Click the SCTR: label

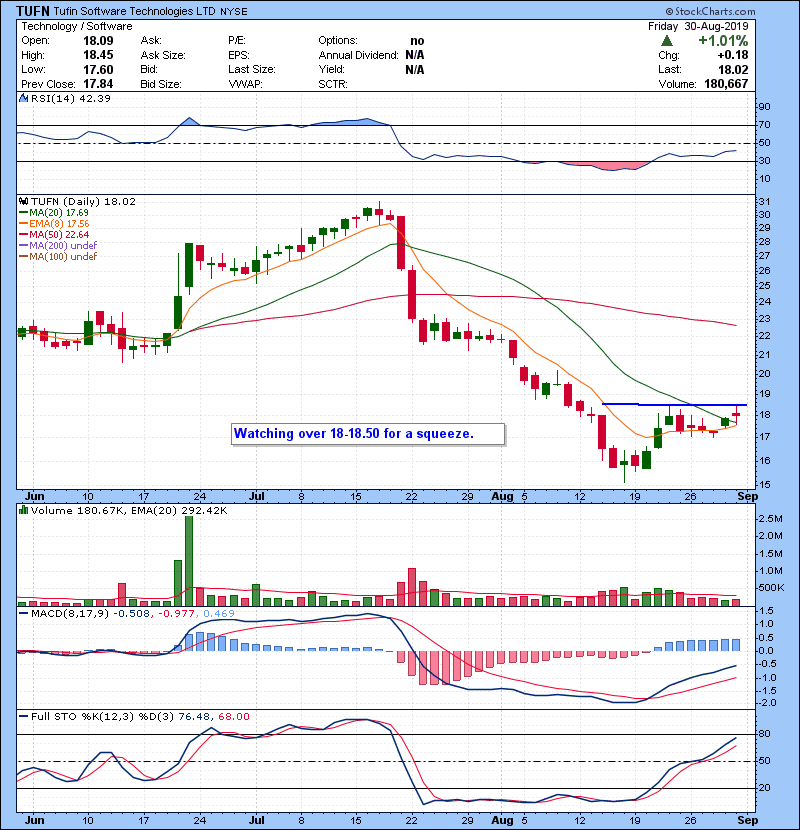point(332,84)
